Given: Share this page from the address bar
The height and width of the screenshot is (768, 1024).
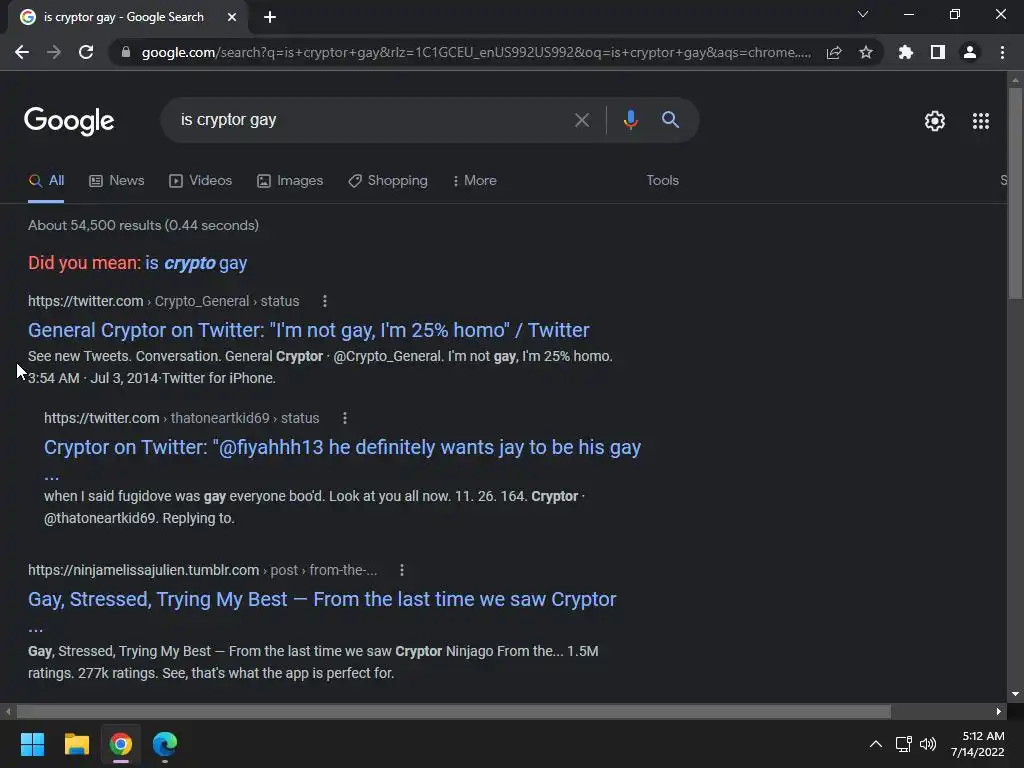Looking at the screenshot, I should [x=834, y=52].
